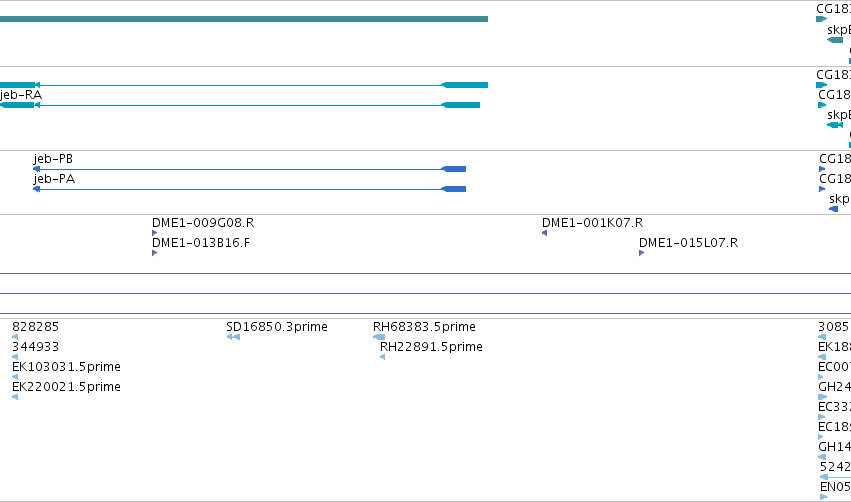The image size is (851, 502).
Task: Open the DME1-009G08.R label
Action: point(203,223)
